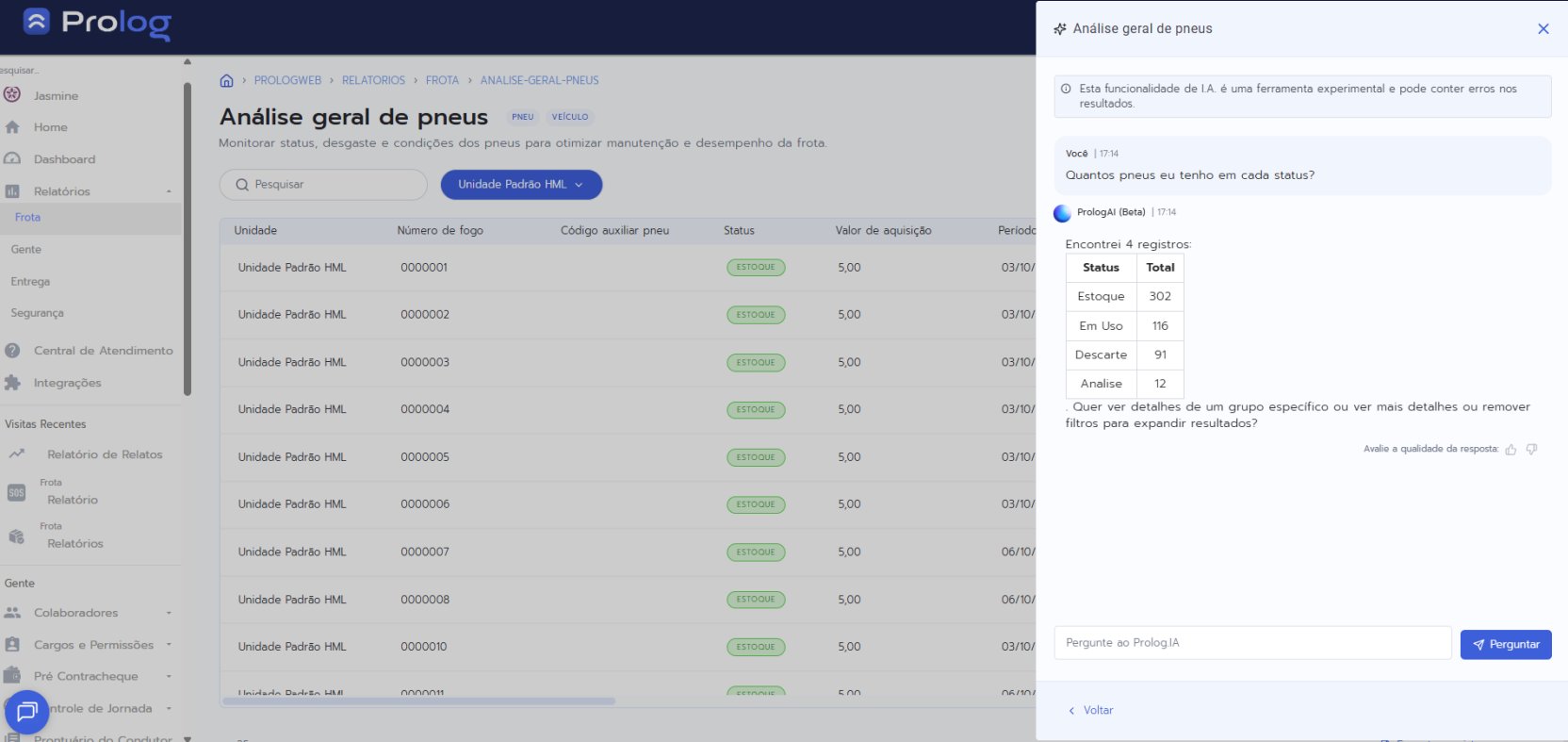Click the Voltar link
This screenshot has height=742, width=1568.
point(1097,710)
